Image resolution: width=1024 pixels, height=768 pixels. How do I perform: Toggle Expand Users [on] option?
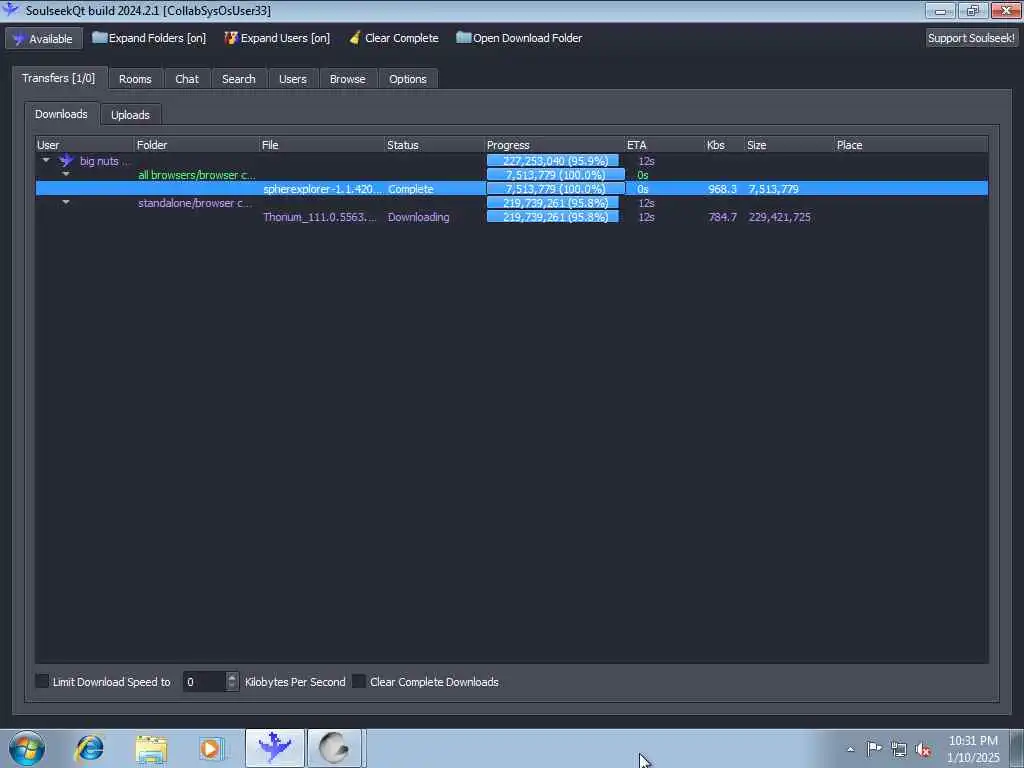click(x=277, y=38)
